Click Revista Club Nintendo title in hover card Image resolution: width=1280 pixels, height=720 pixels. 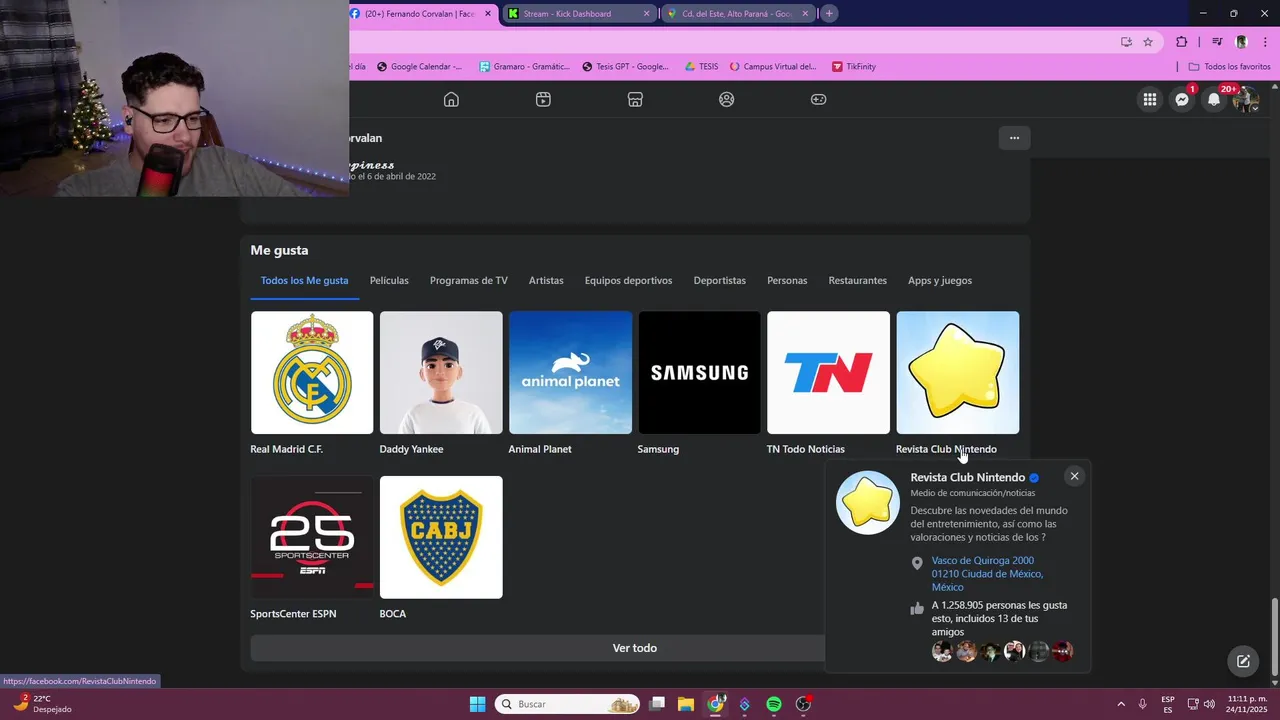pyautogui.click(x=967, y=477)
